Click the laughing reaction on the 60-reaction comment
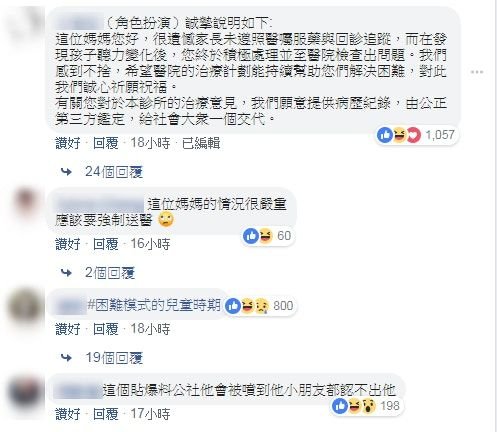497x432 pixels. coord(266,236)
